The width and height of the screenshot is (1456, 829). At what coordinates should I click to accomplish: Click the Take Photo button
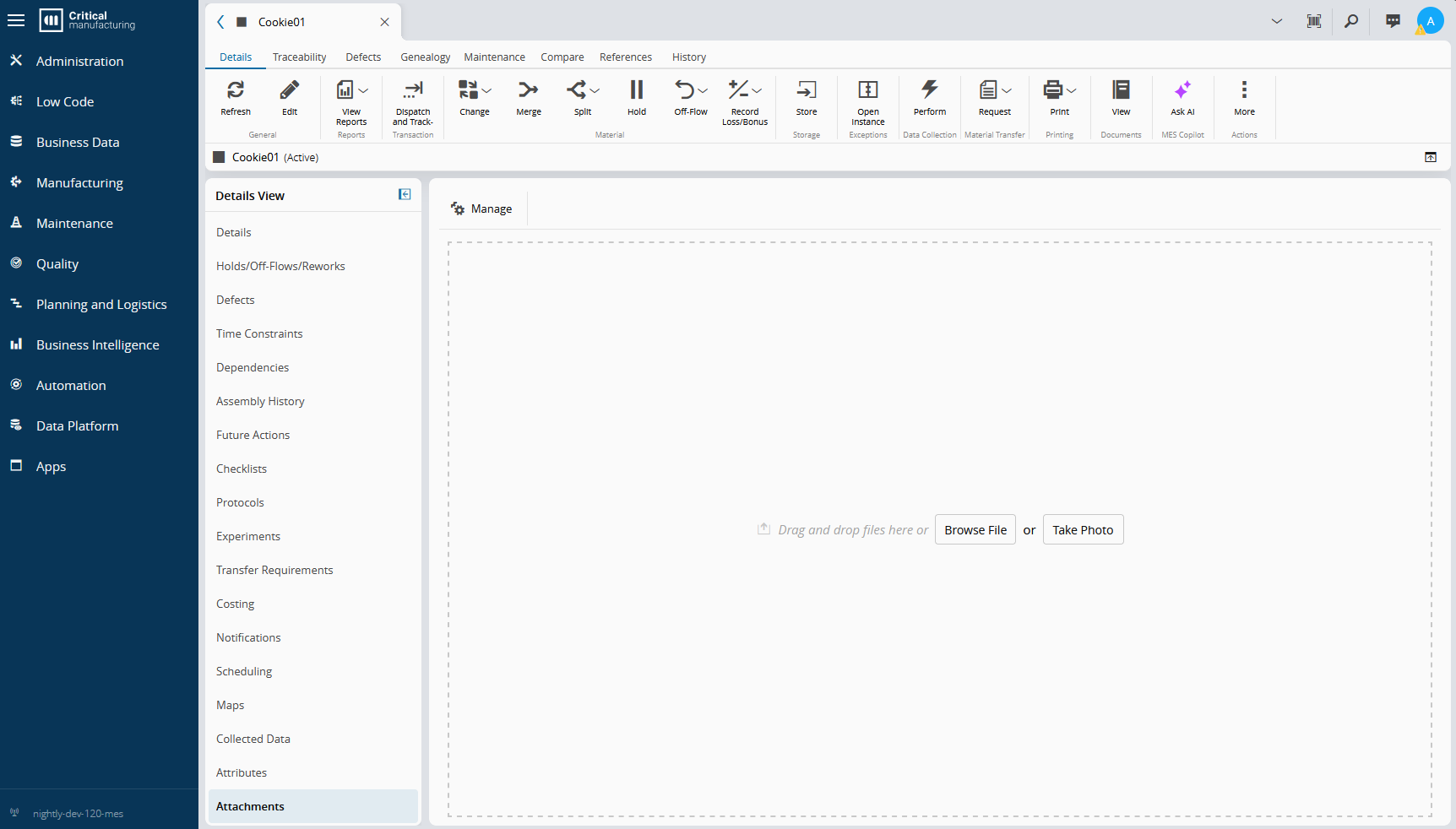(1083, 530)
